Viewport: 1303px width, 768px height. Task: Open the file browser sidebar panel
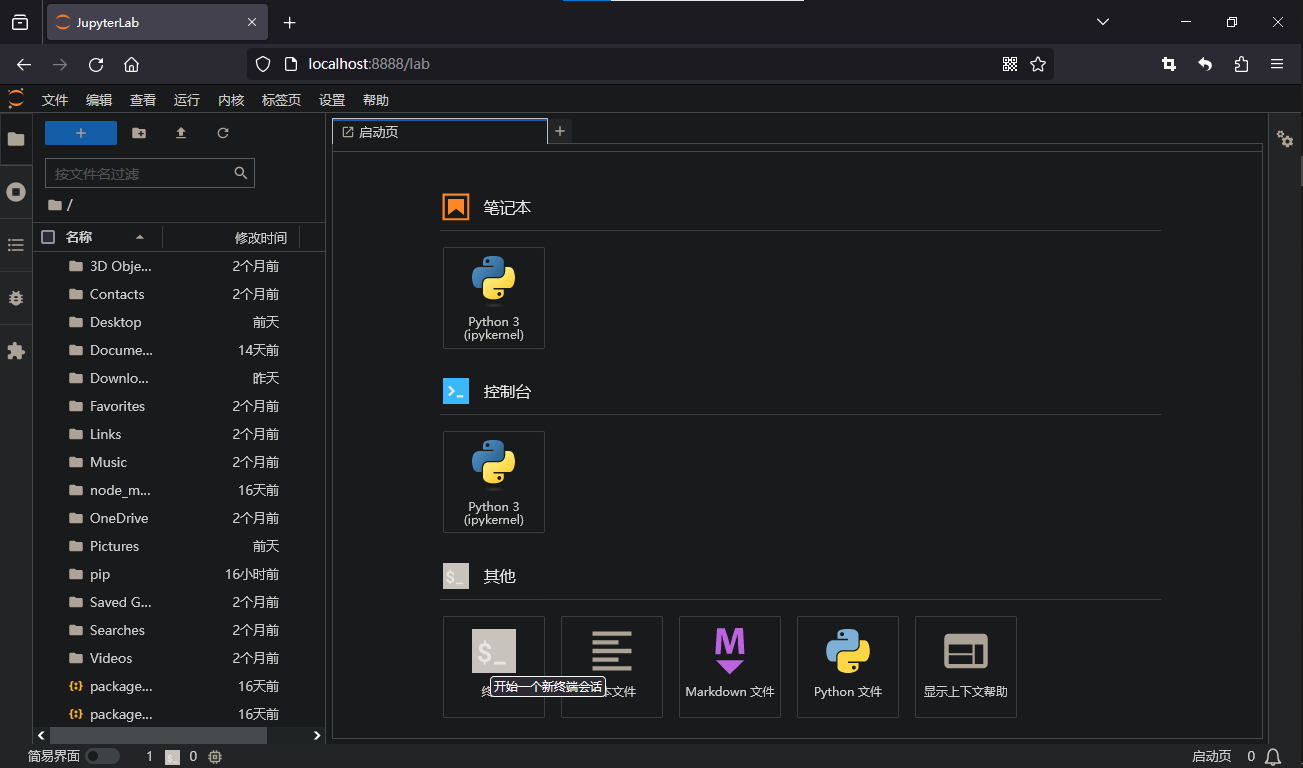(x=16, y=138)
